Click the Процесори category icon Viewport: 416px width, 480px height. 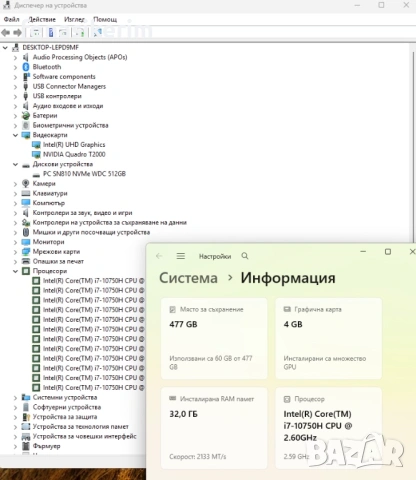point(26,271)
